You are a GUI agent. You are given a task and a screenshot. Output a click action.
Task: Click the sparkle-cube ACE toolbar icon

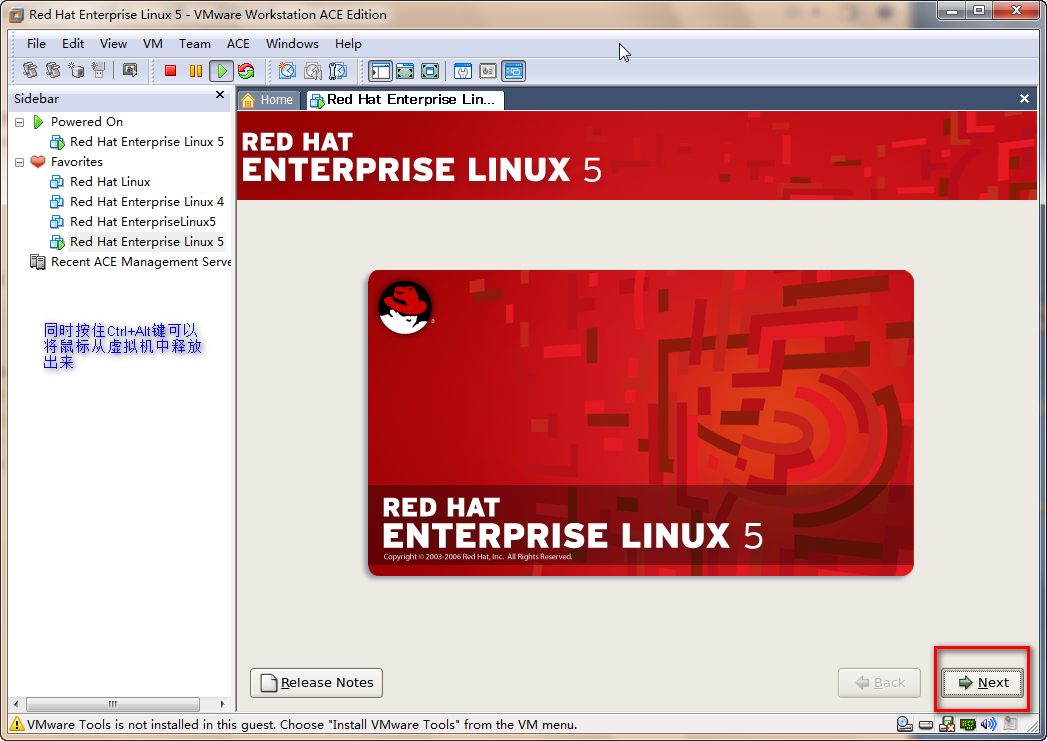point(77,70)
